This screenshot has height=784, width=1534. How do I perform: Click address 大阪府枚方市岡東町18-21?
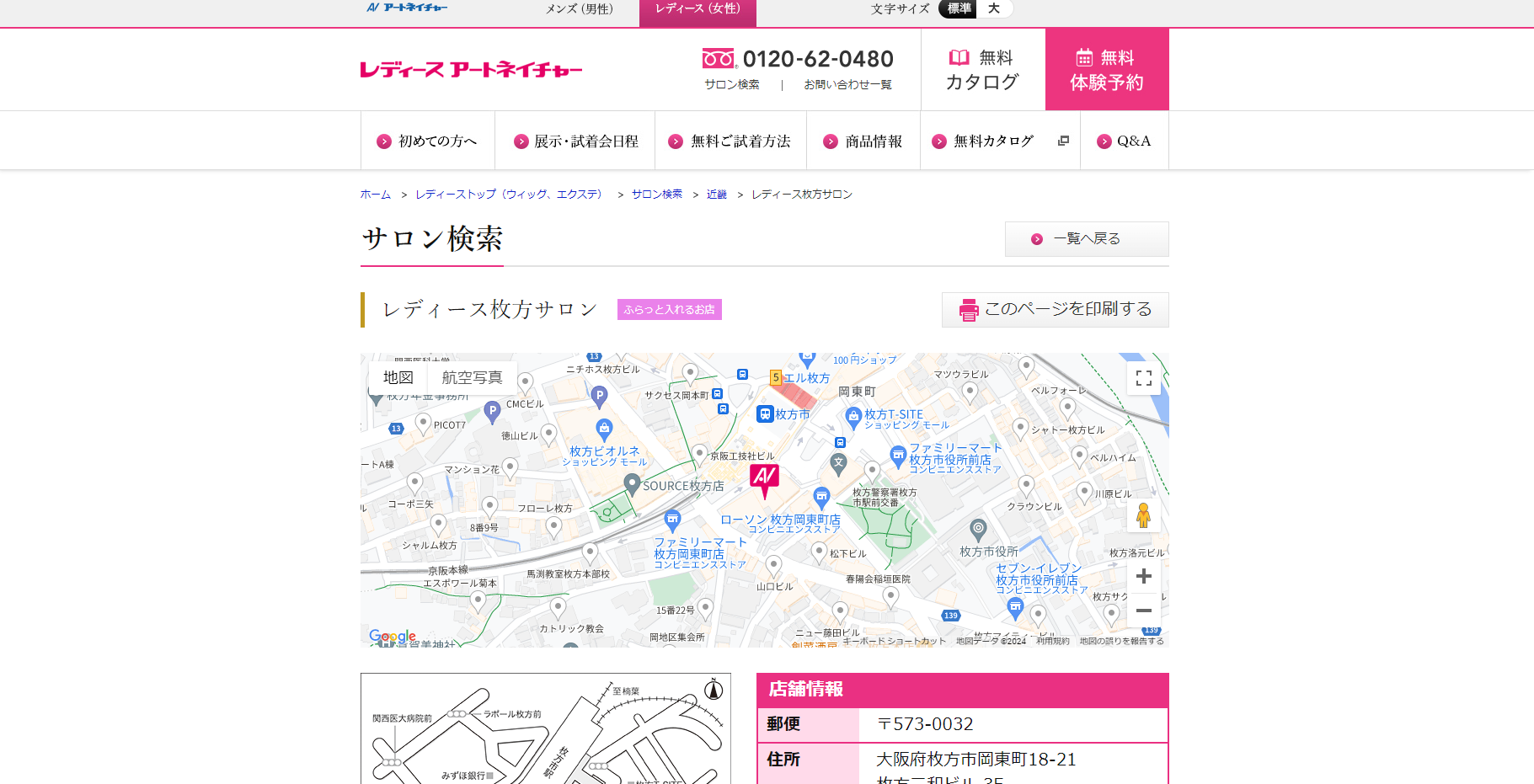pyautogui.click(x=976, y=760)
